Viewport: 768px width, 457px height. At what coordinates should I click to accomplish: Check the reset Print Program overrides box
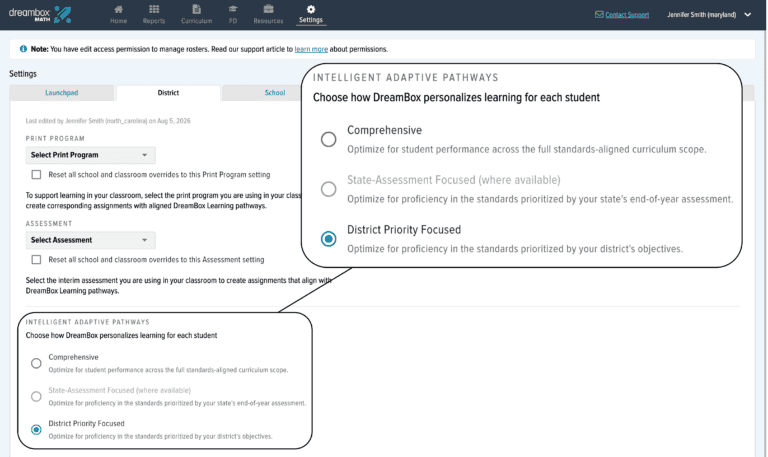36,174
